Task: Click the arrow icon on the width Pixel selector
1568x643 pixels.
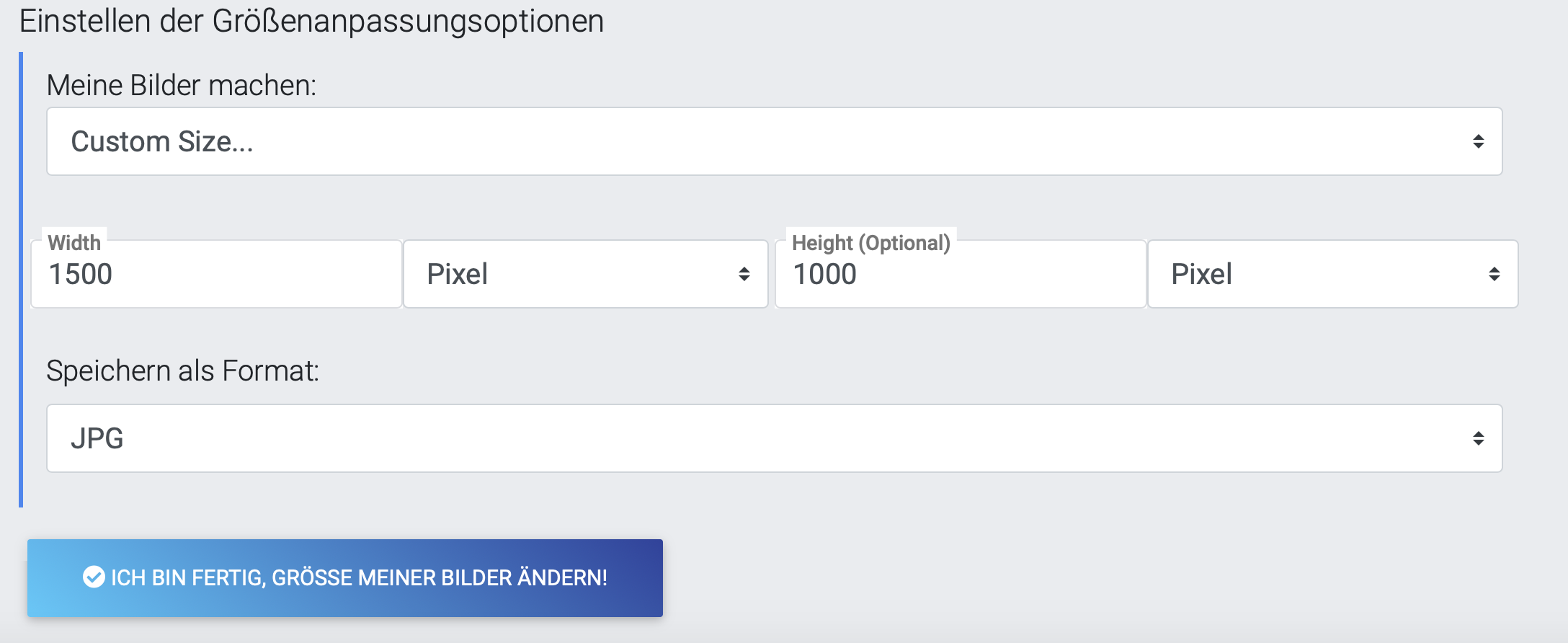Action: (744, 274)
